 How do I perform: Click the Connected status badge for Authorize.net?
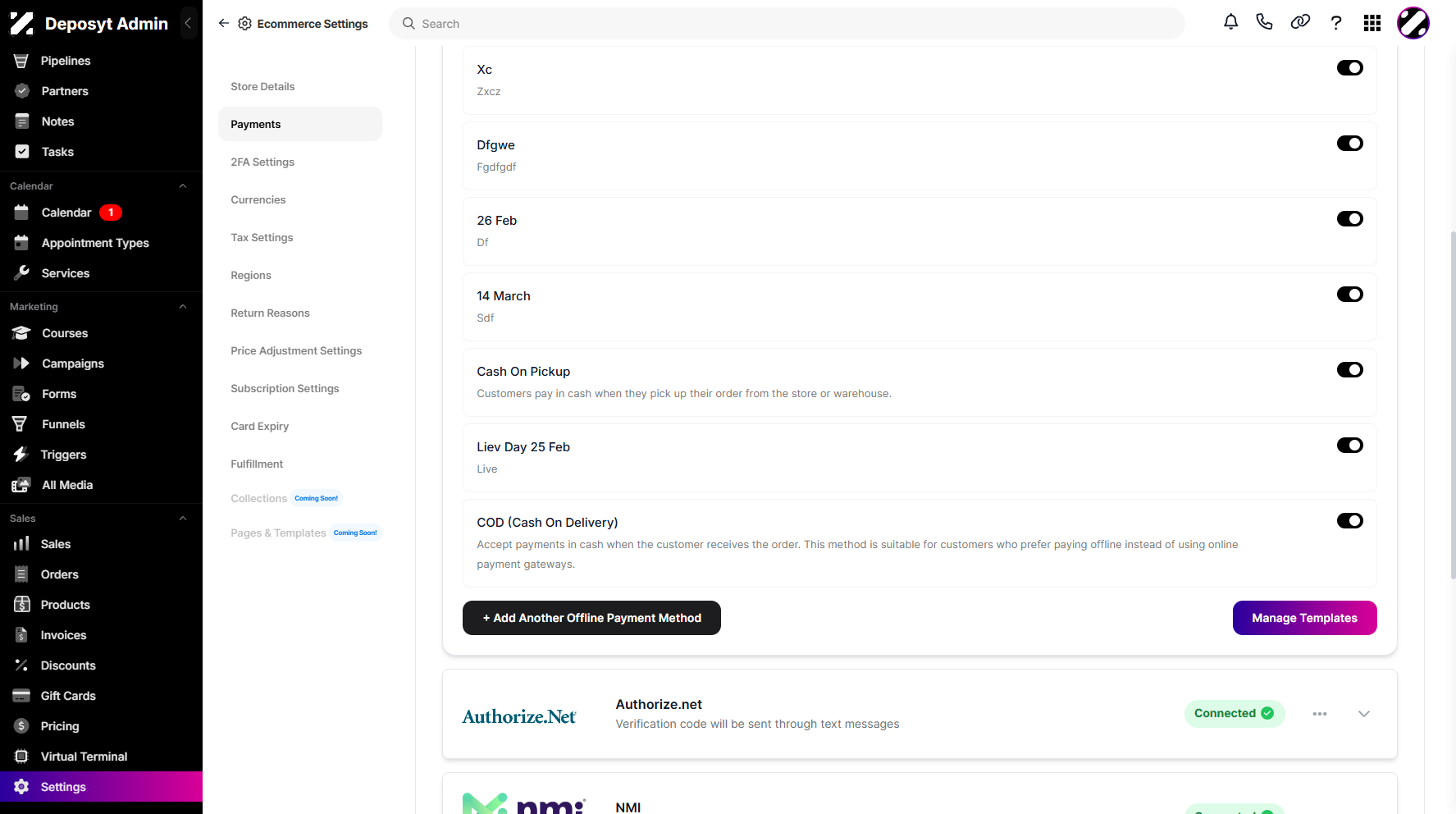pos(1235,714)
